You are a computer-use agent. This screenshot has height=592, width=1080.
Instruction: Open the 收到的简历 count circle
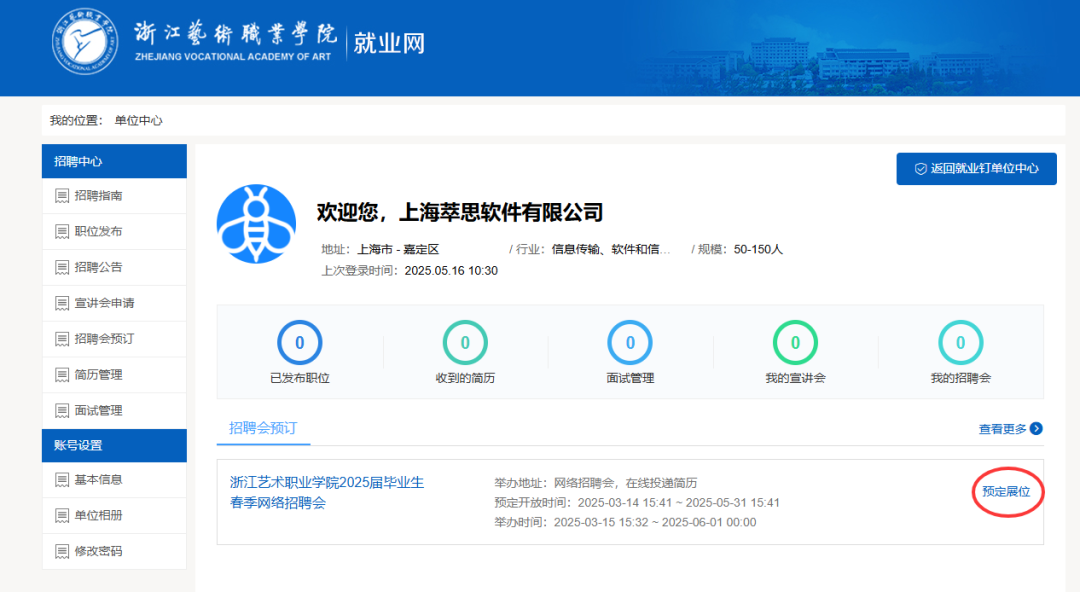click(465, 343)
